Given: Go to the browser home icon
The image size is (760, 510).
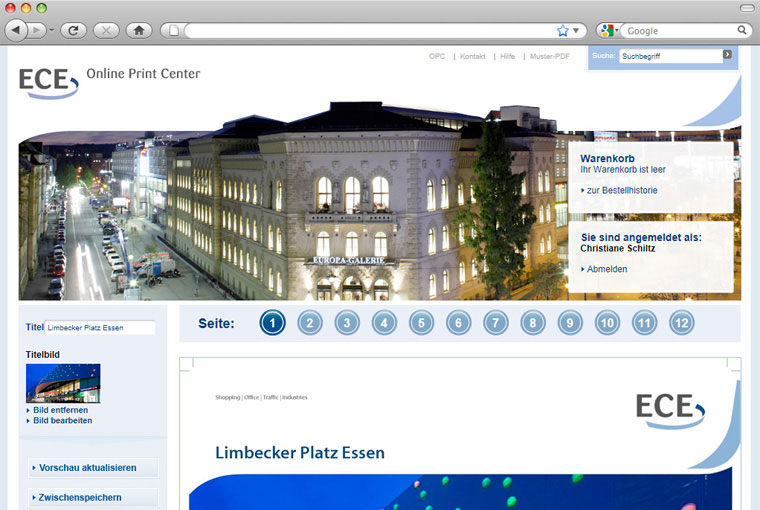Looking at the screenshot, I should click(x=138, y=31).
